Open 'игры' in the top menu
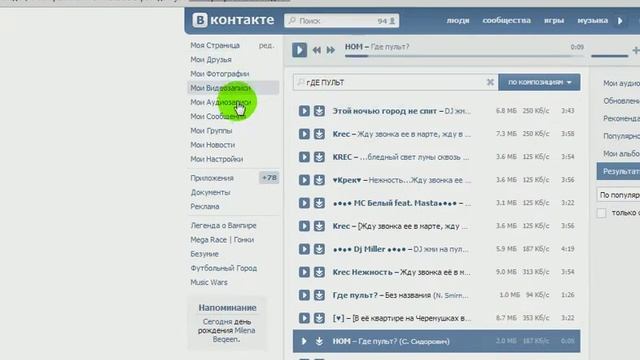640x360 pixels. 554,20
